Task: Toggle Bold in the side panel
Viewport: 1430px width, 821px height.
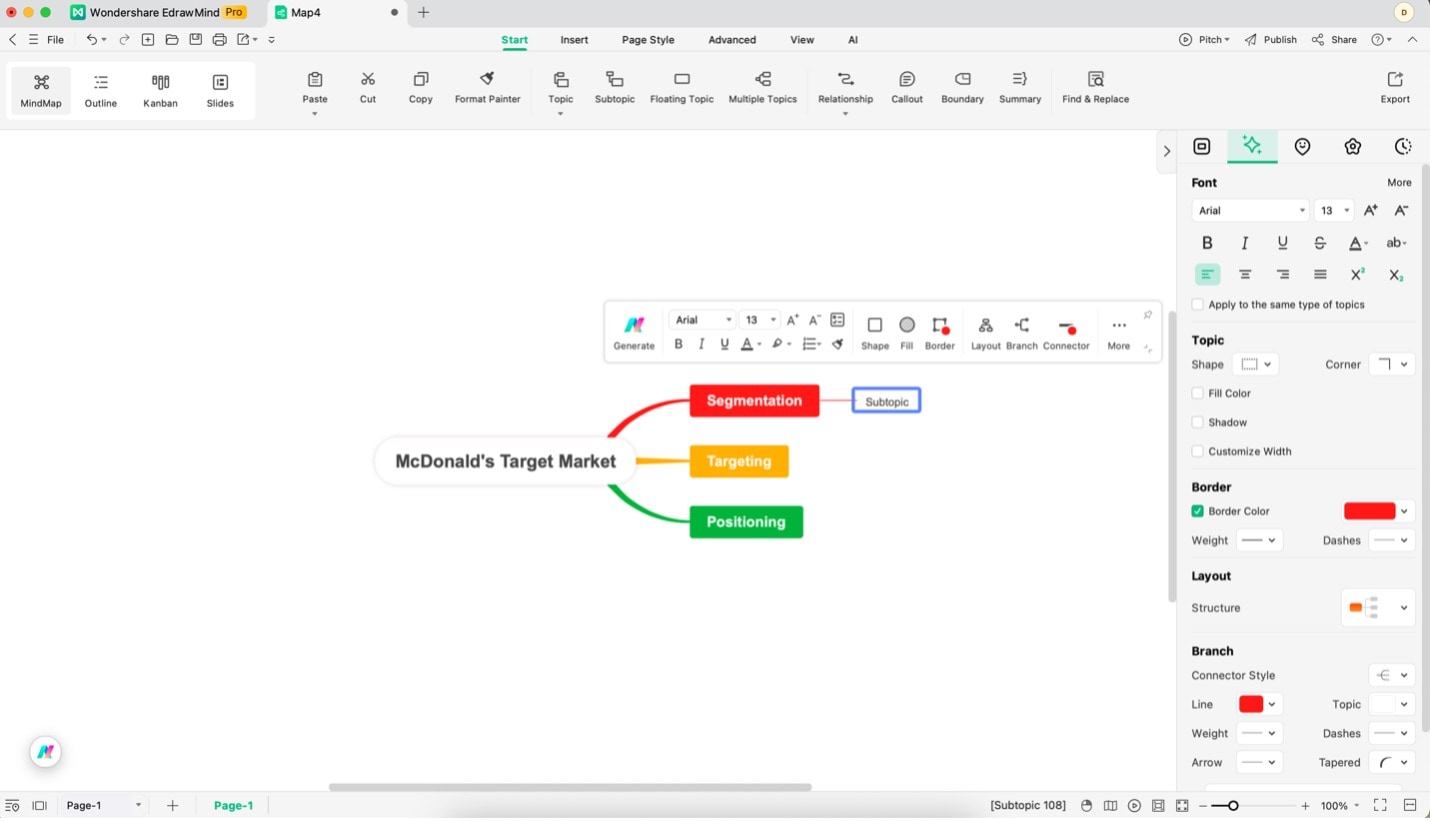Action: 1207,243
